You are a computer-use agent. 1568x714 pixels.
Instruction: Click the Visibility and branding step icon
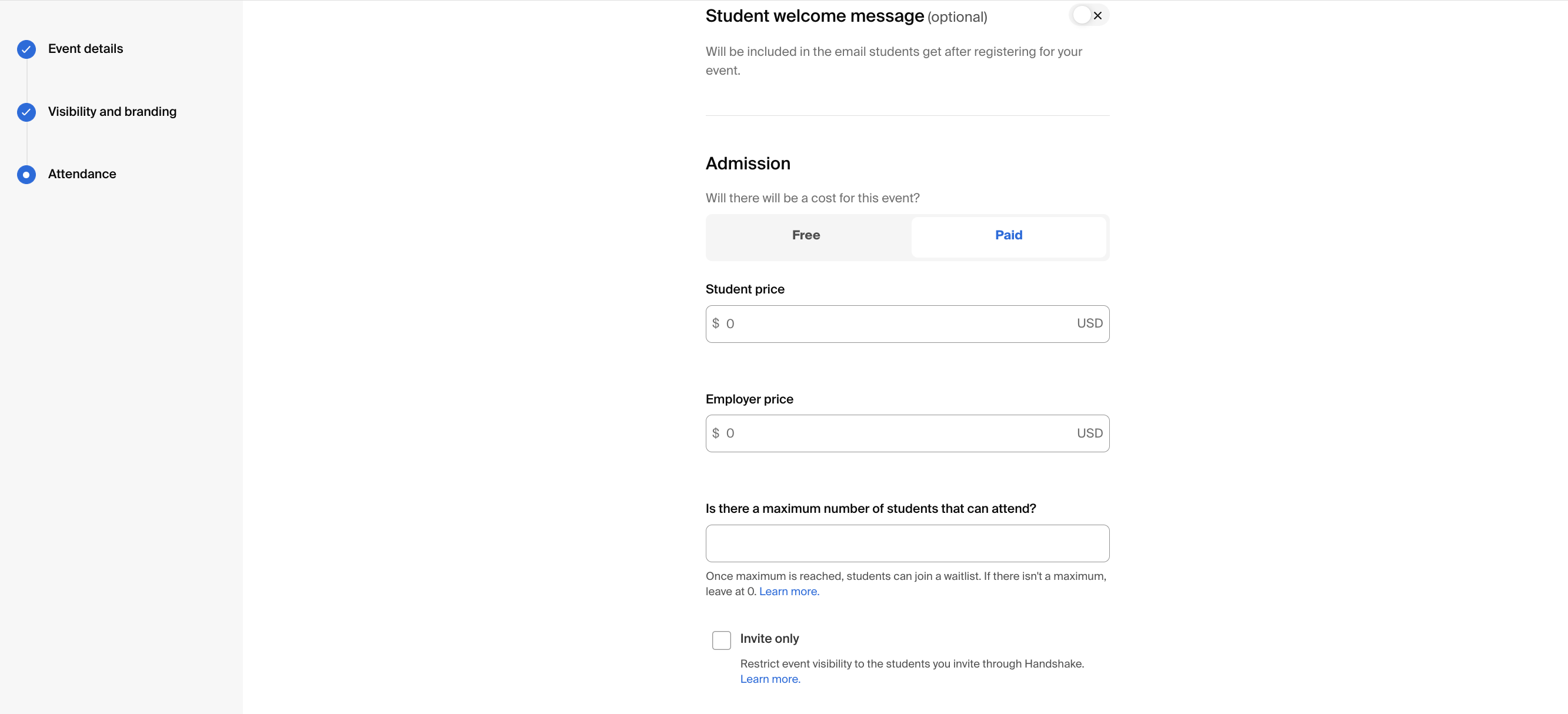click(26, 111)
